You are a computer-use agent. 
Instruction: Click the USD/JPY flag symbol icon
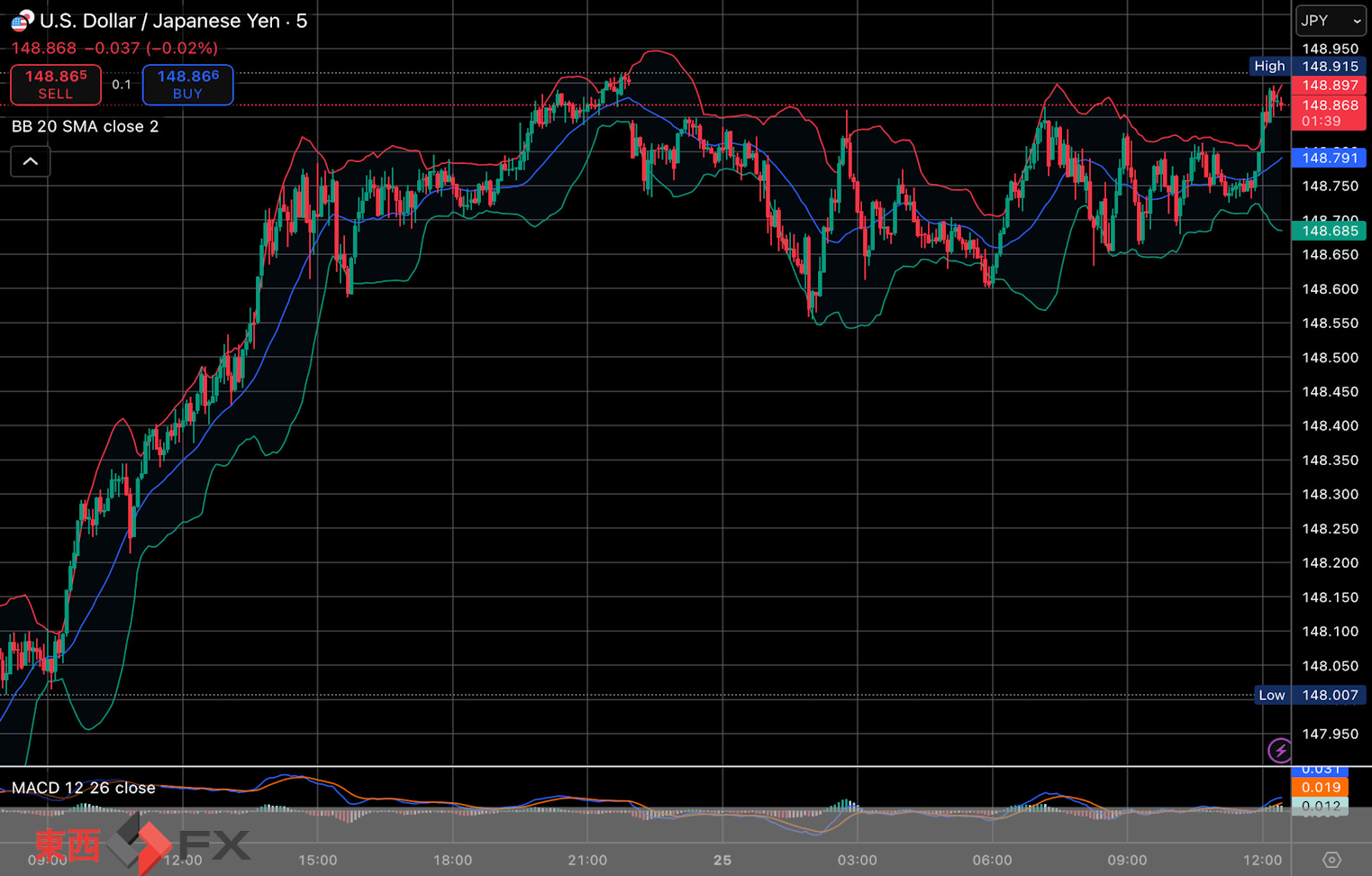click(22, 21)
